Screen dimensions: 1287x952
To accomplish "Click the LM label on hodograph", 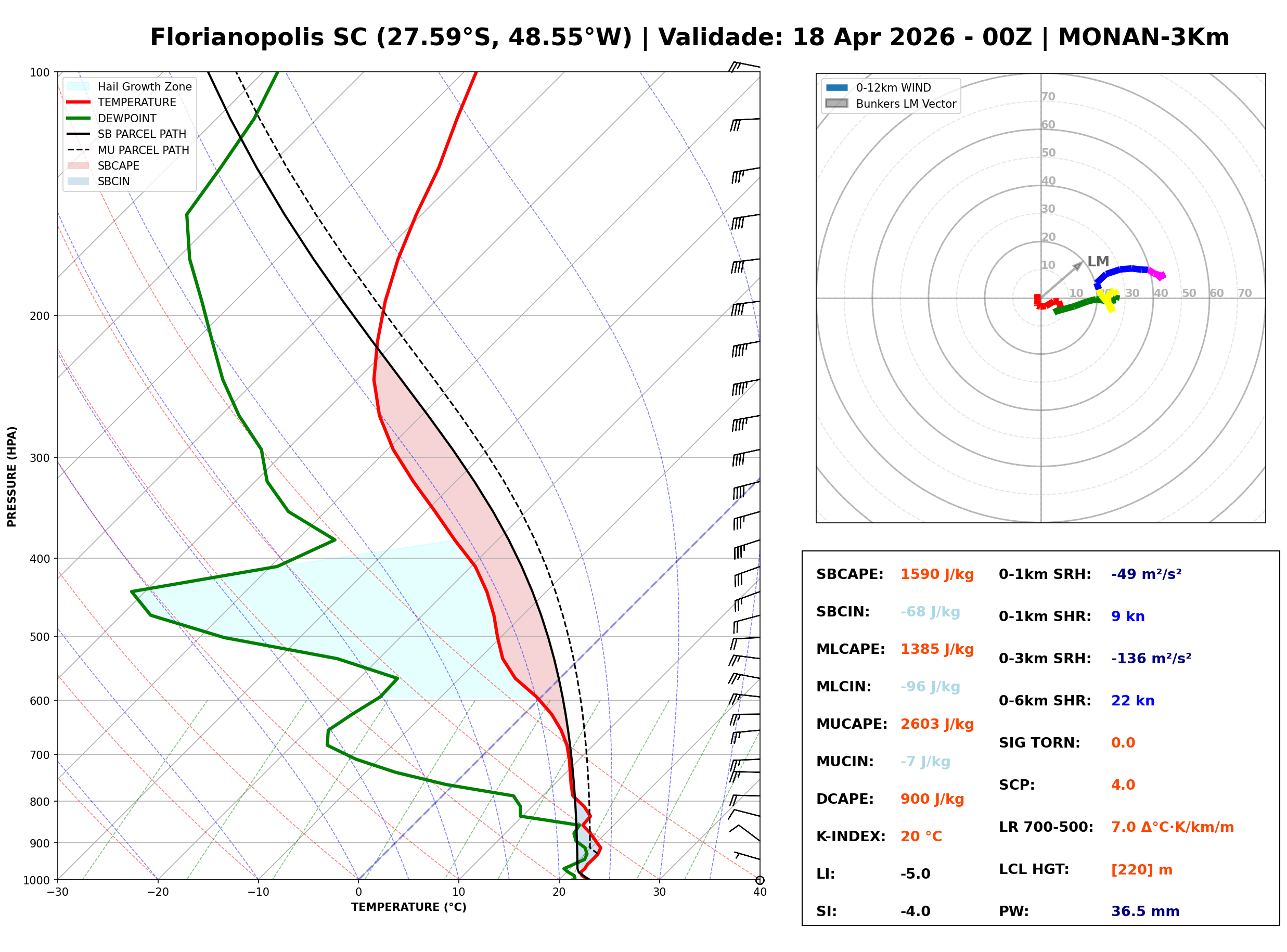I will click(x=1098, y=262).
